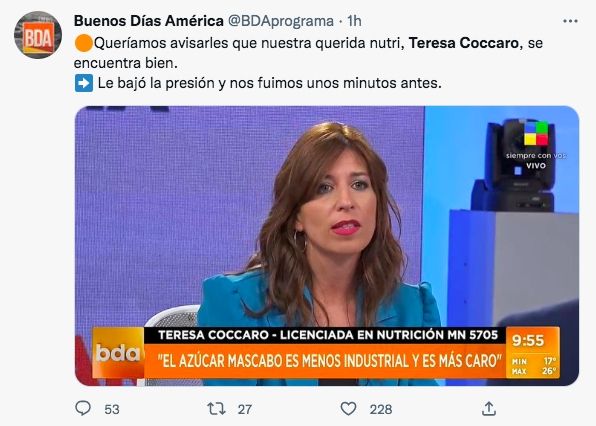Open the three-dot more options menu
This screenshot has width=596, height=426.
pyautogui.click(x=570, y=21)
